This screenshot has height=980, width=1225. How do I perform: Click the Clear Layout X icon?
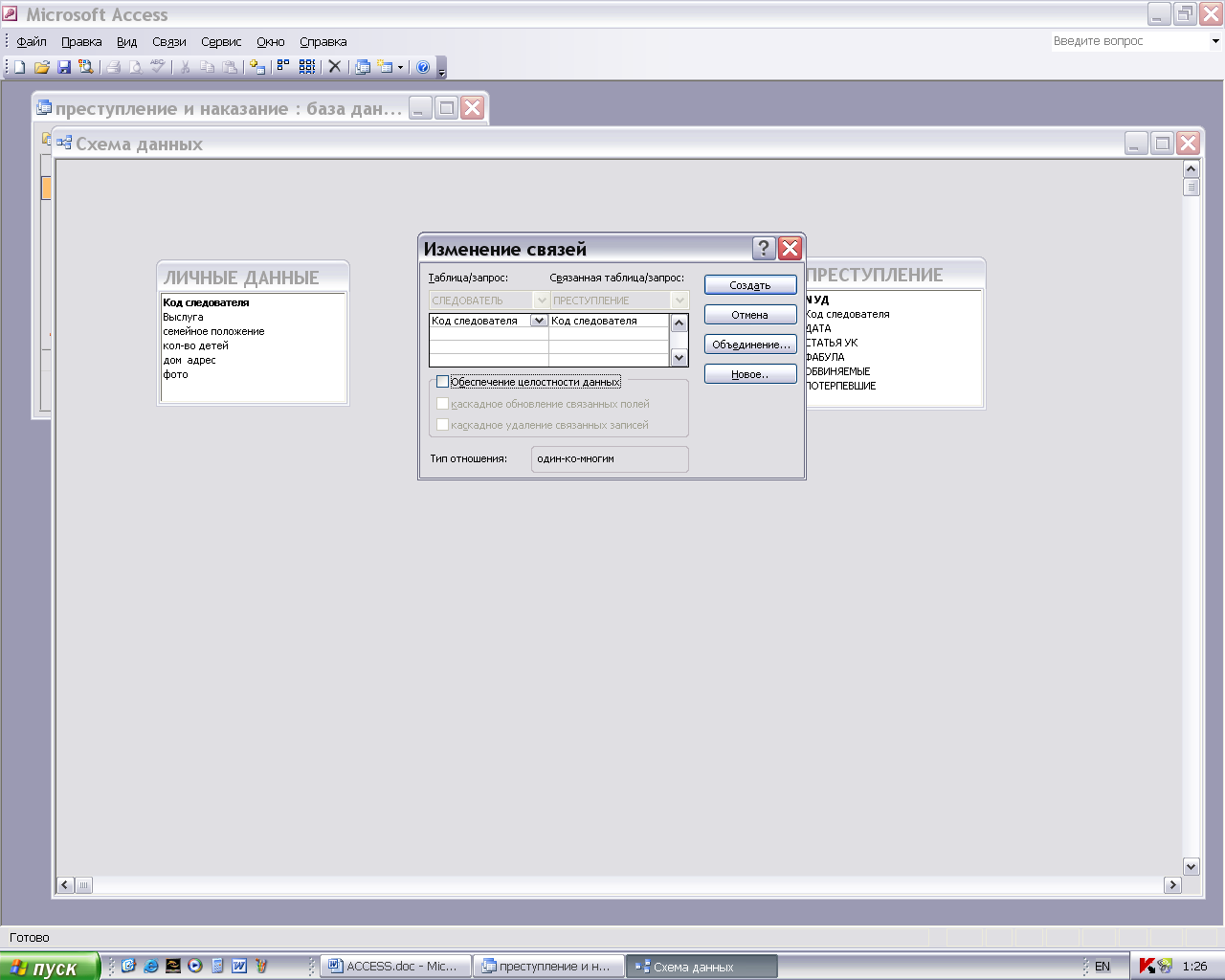tap(335, 67)
